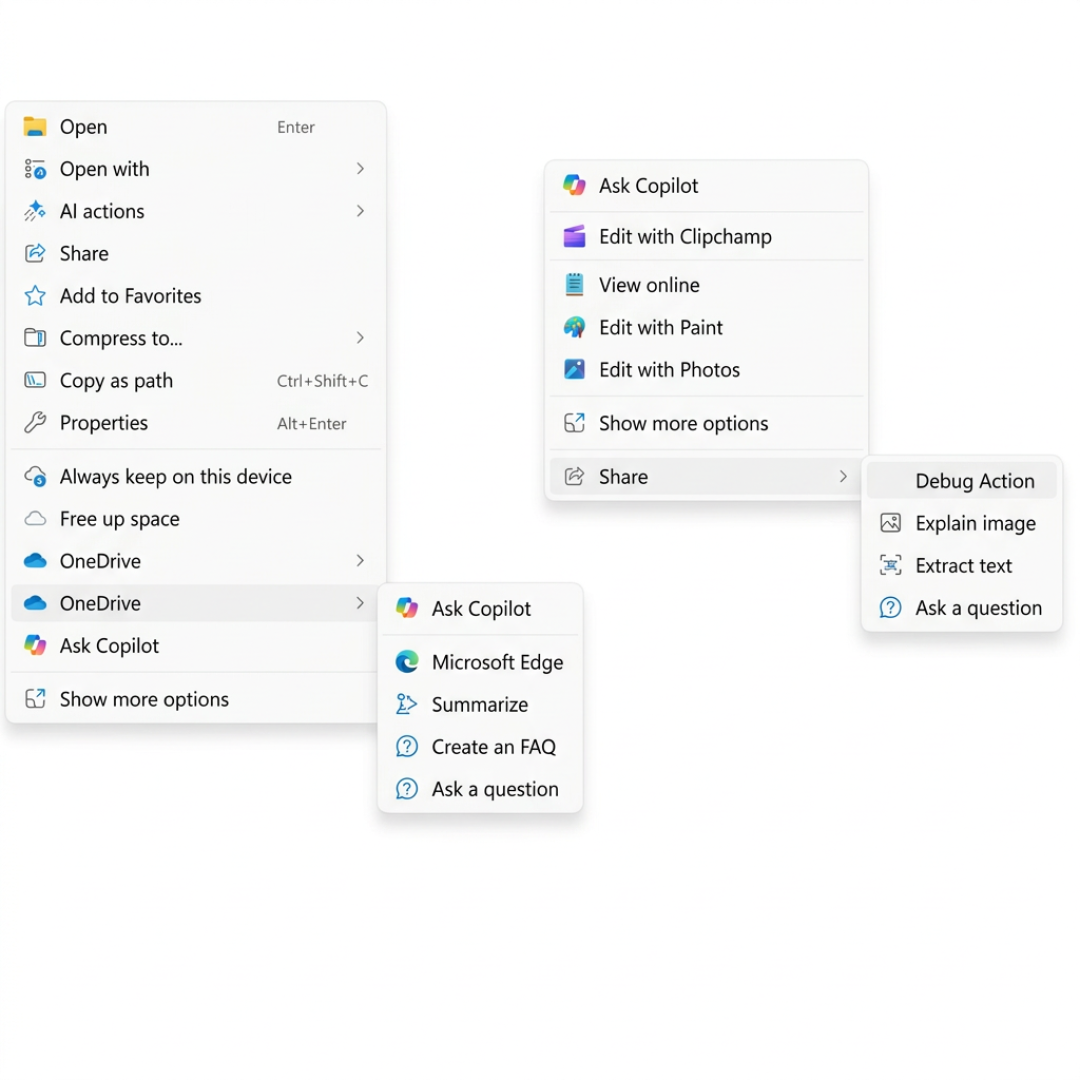The image size is (1080, 1080).
Task: Choose Ask Copilot above Edit with Clipchamp
Action: pos(706,185)
